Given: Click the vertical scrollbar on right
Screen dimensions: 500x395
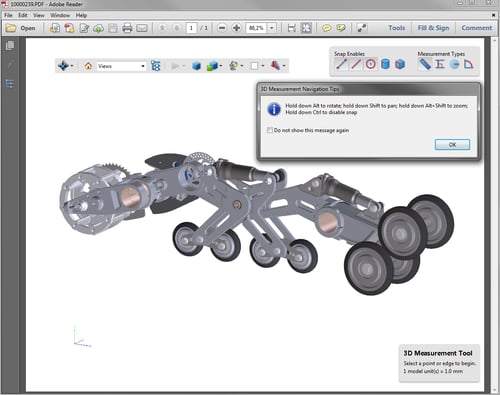Looking at the screenshot, I should [x=494, y=215].
